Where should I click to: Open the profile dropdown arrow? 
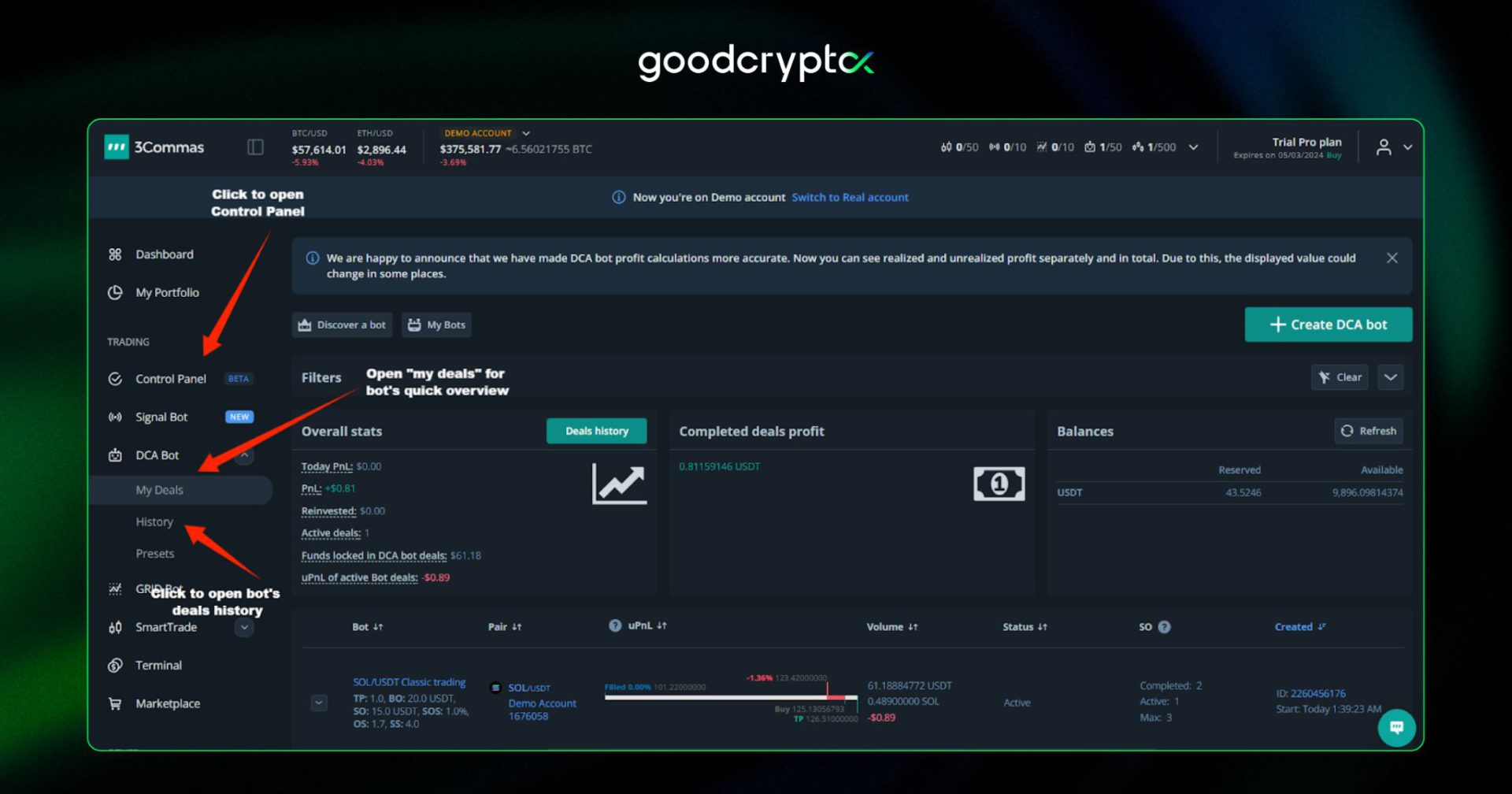tap(1407, 147)
